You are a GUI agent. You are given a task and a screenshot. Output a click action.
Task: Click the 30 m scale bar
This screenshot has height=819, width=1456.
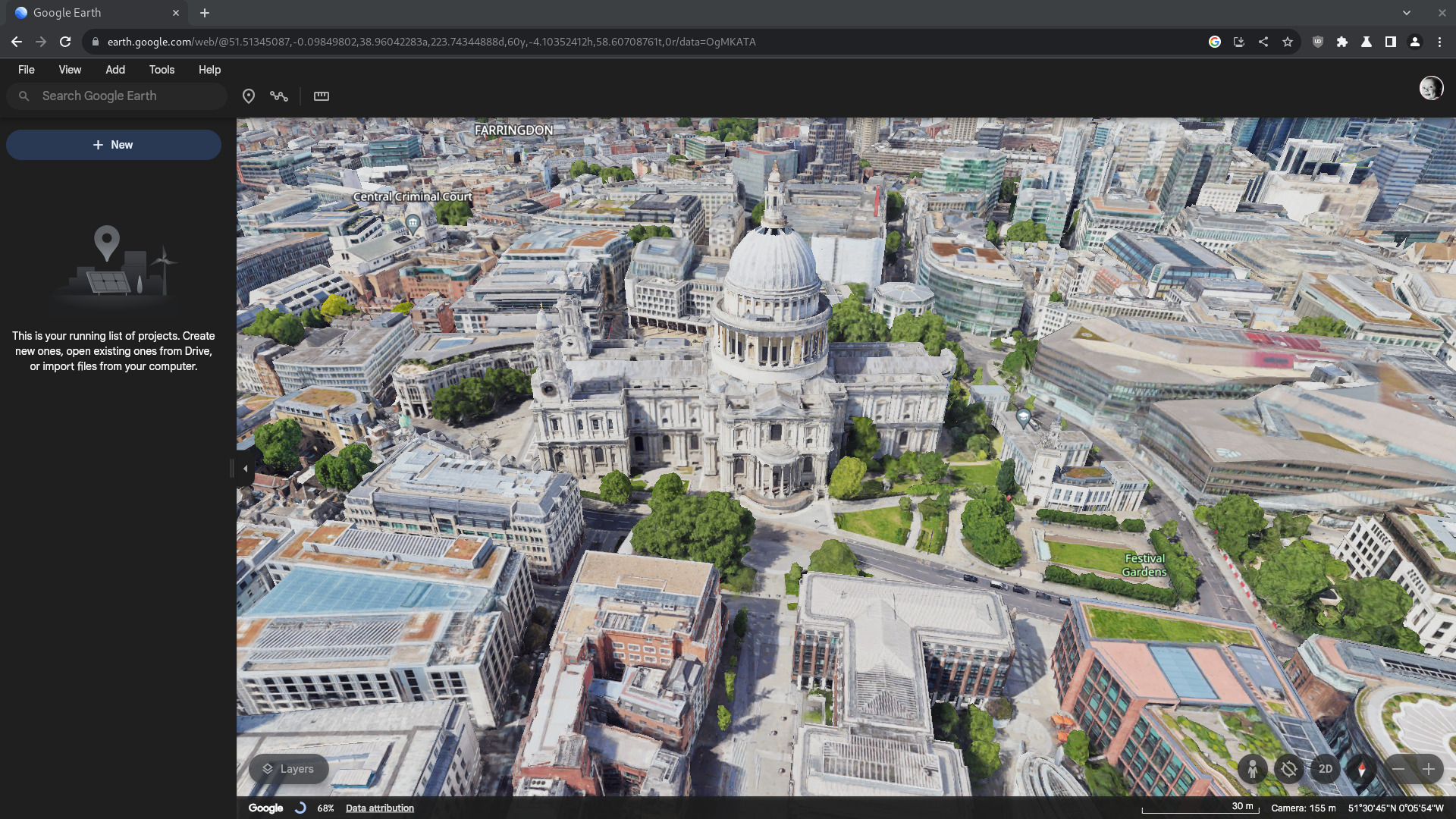(x=1201, y=808)
